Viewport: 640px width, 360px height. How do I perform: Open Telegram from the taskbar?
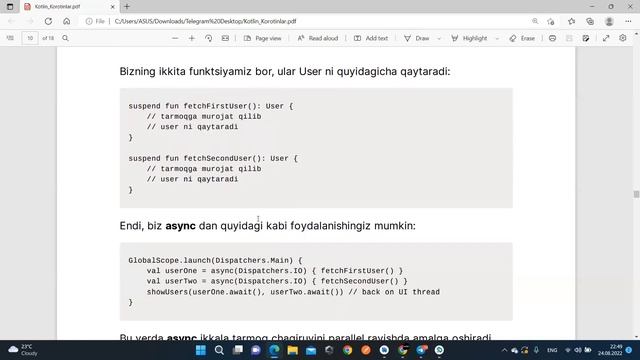tap(421, 350)
